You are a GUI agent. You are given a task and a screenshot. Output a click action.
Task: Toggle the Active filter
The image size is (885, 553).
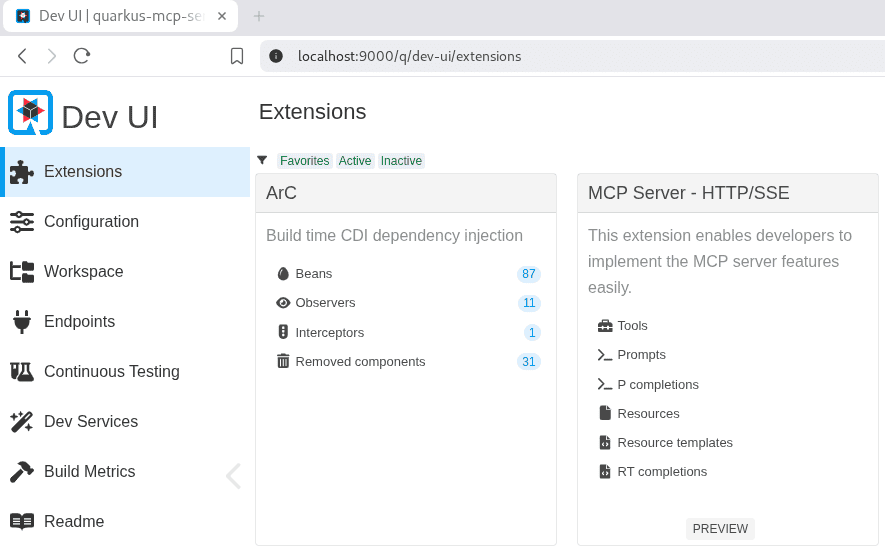click(x=355, y=161)
